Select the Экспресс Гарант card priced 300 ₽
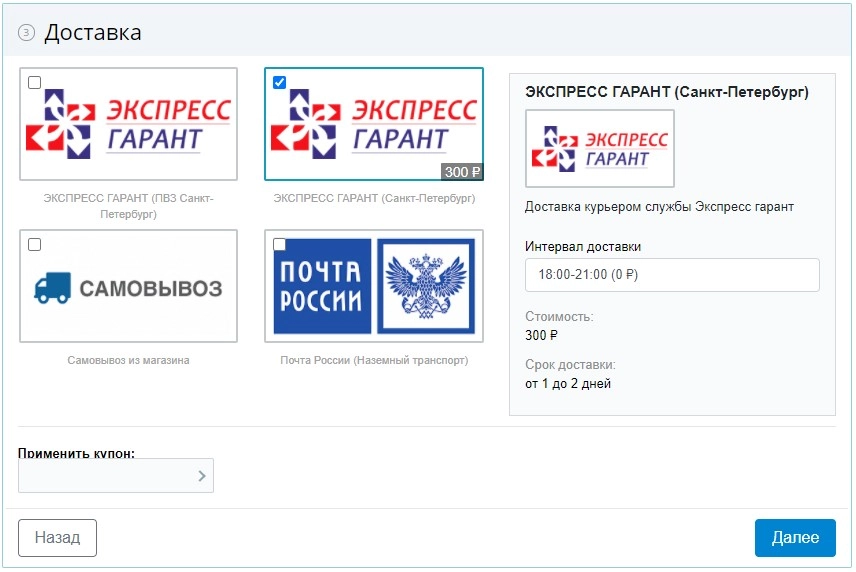 click(374, 124)
